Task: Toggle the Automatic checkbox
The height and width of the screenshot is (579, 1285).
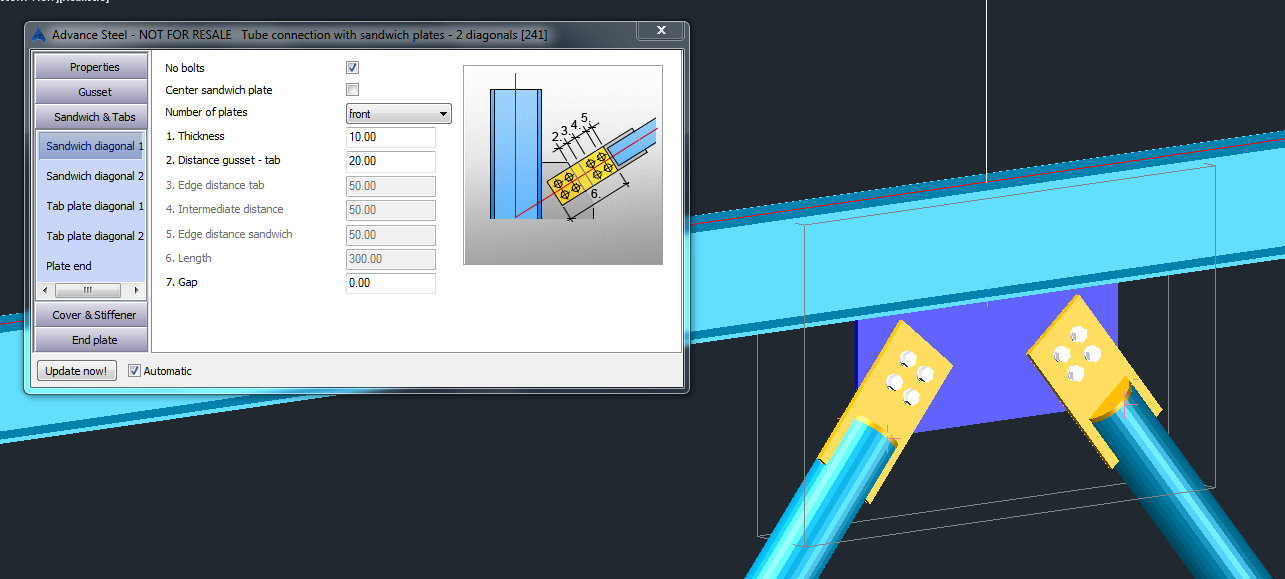Action: coord(135,371)
